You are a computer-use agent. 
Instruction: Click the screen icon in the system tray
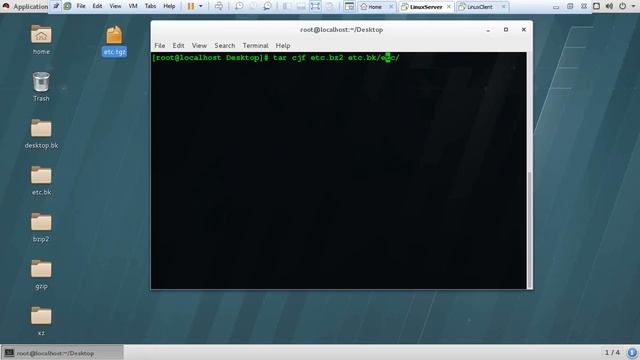coord(596,6)
